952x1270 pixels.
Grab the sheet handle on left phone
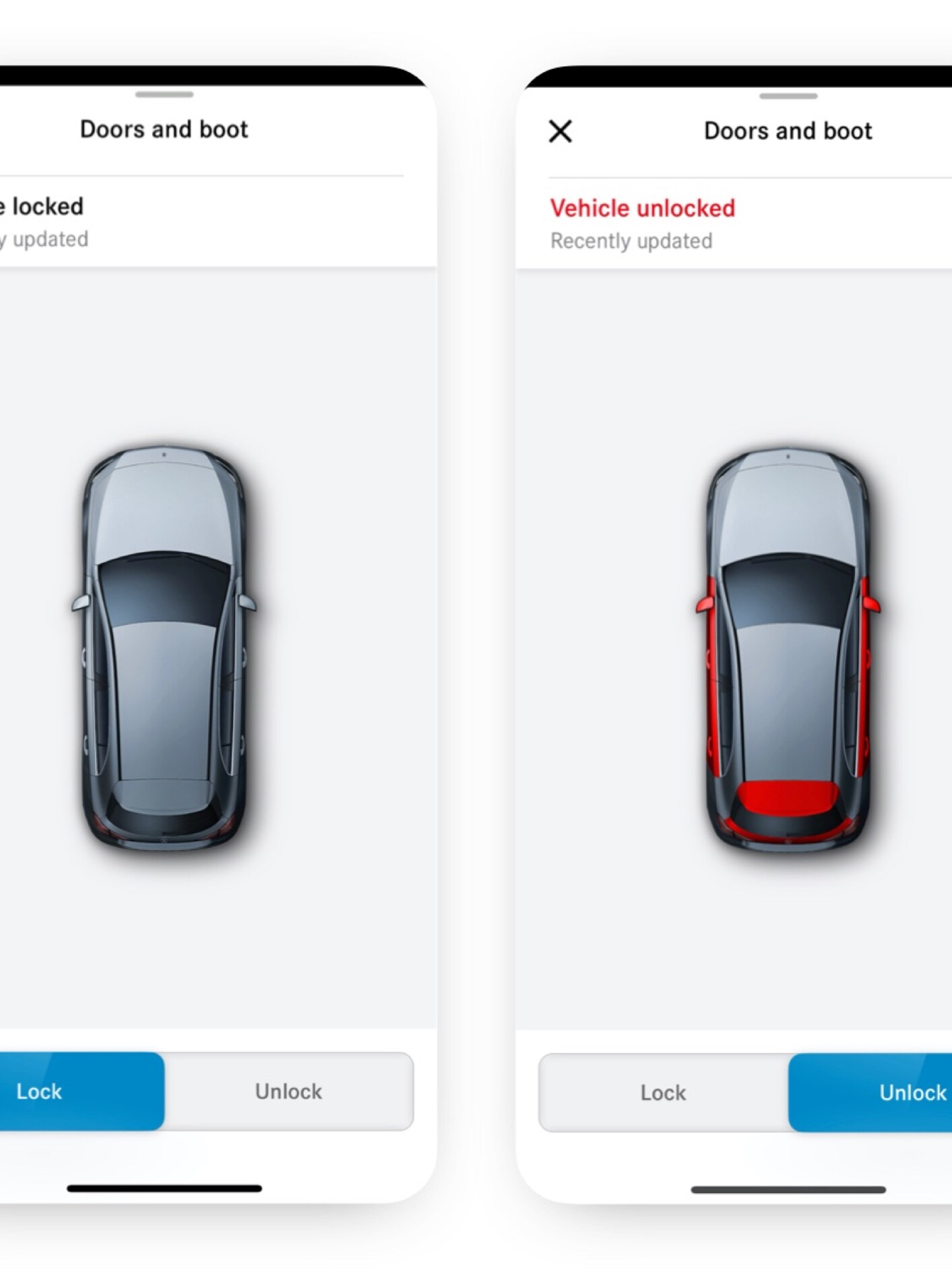[164, 94]
